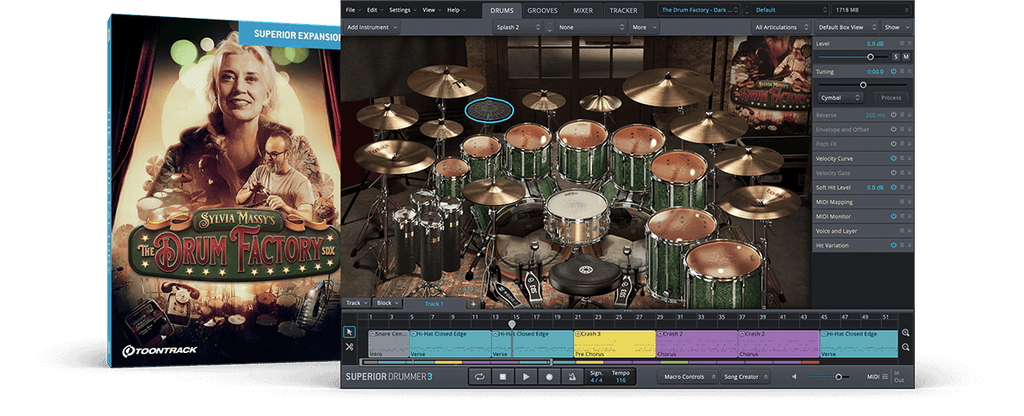Solo the instrument with S button
The width and height of the screenshot is (1024, 416).
tap(896, 57)
